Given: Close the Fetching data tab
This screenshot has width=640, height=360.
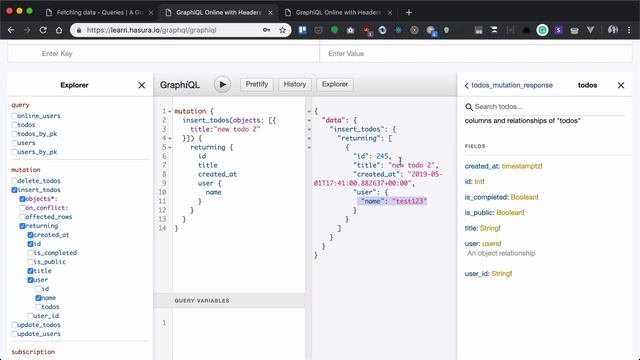Looking at the screenshot, I should (x=151, y=13).
